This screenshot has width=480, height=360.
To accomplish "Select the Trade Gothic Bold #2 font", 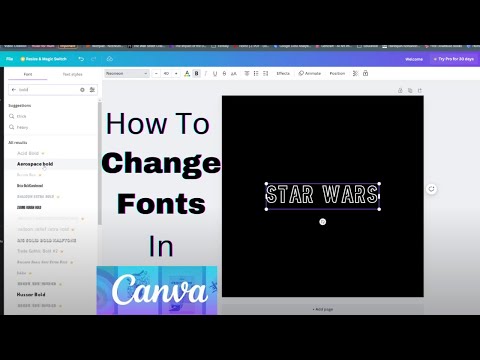I will 37,251.
